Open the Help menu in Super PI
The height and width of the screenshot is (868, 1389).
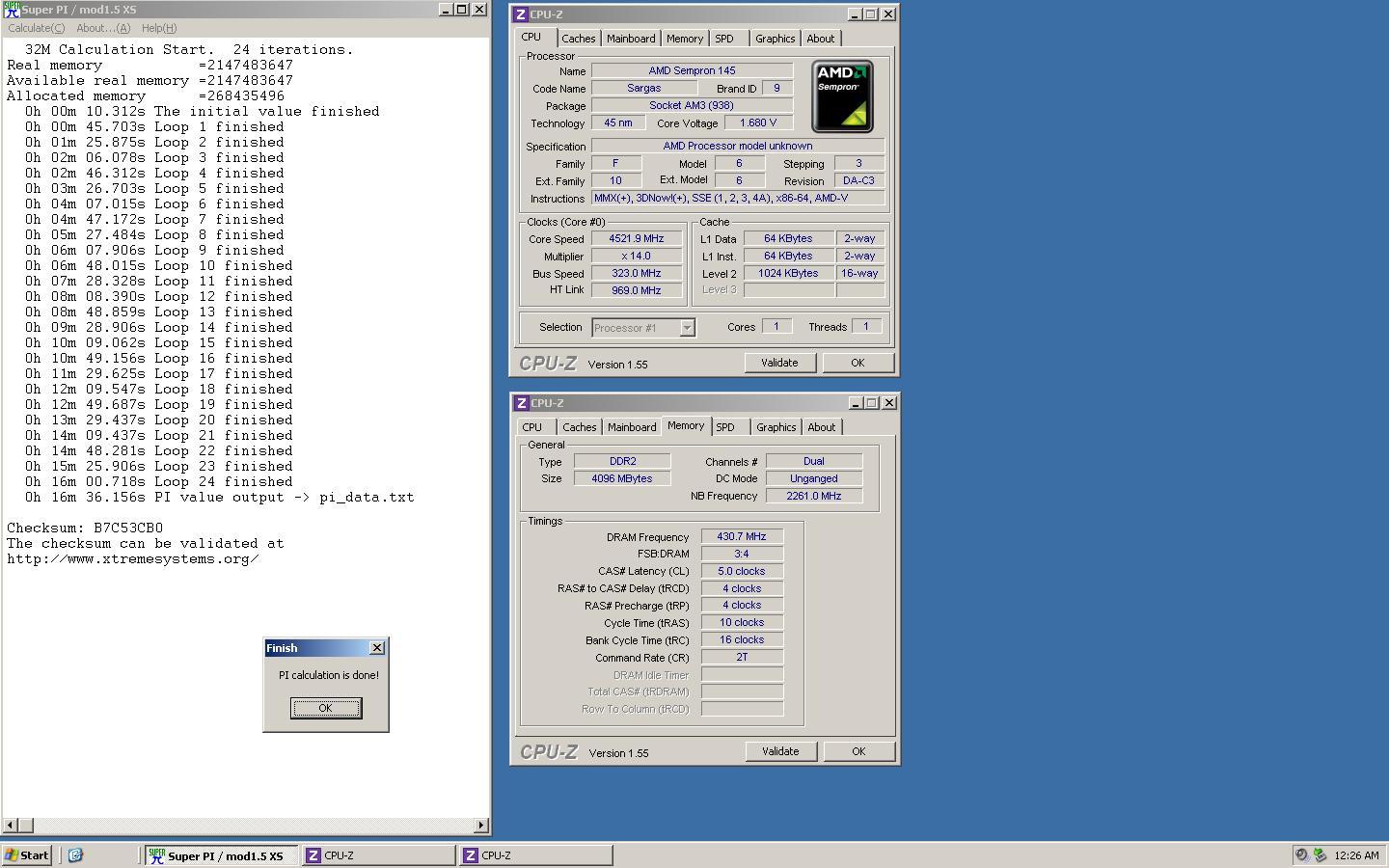point(159,28)
